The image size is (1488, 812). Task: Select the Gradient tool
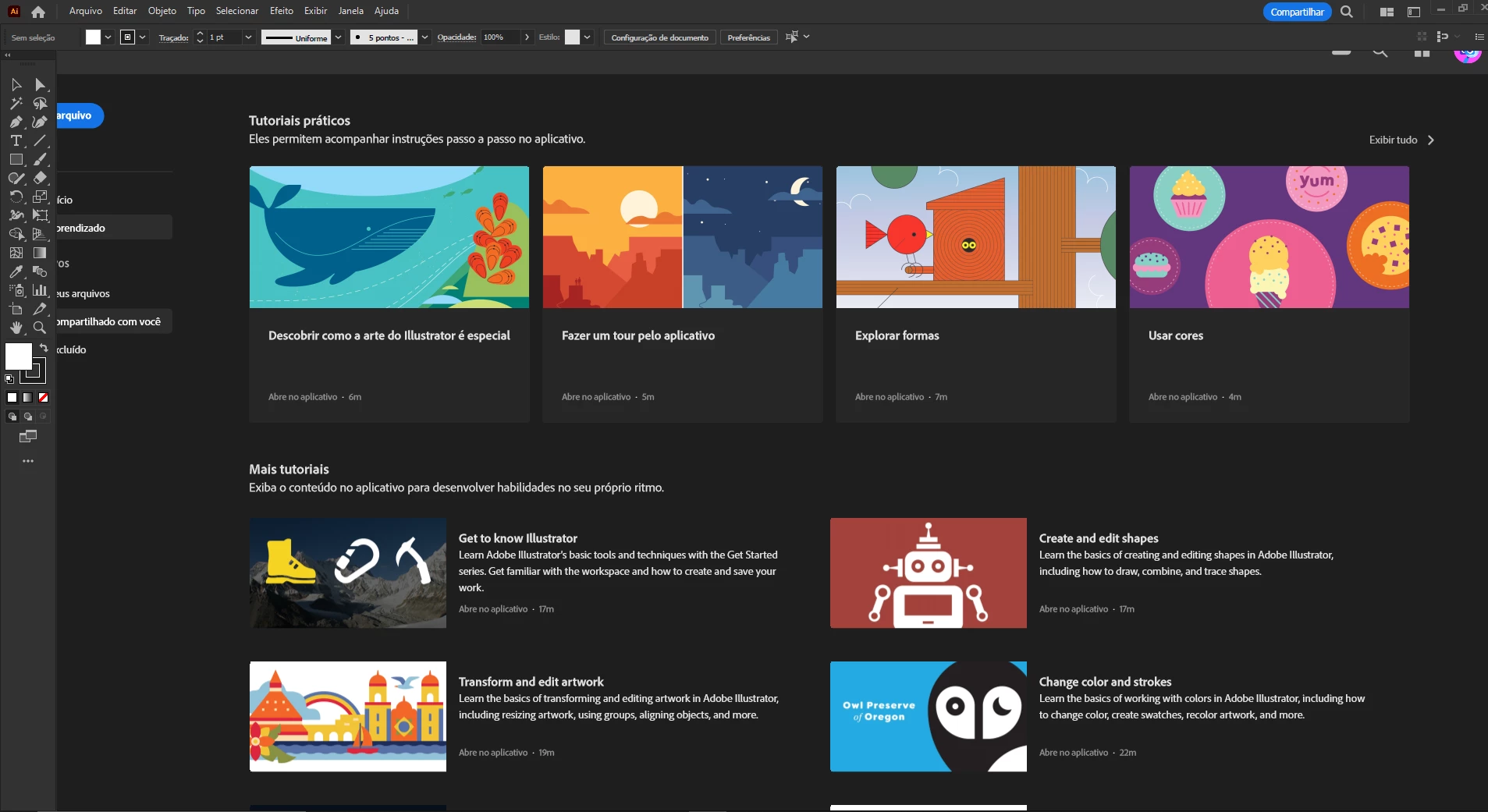pos(40,253)
